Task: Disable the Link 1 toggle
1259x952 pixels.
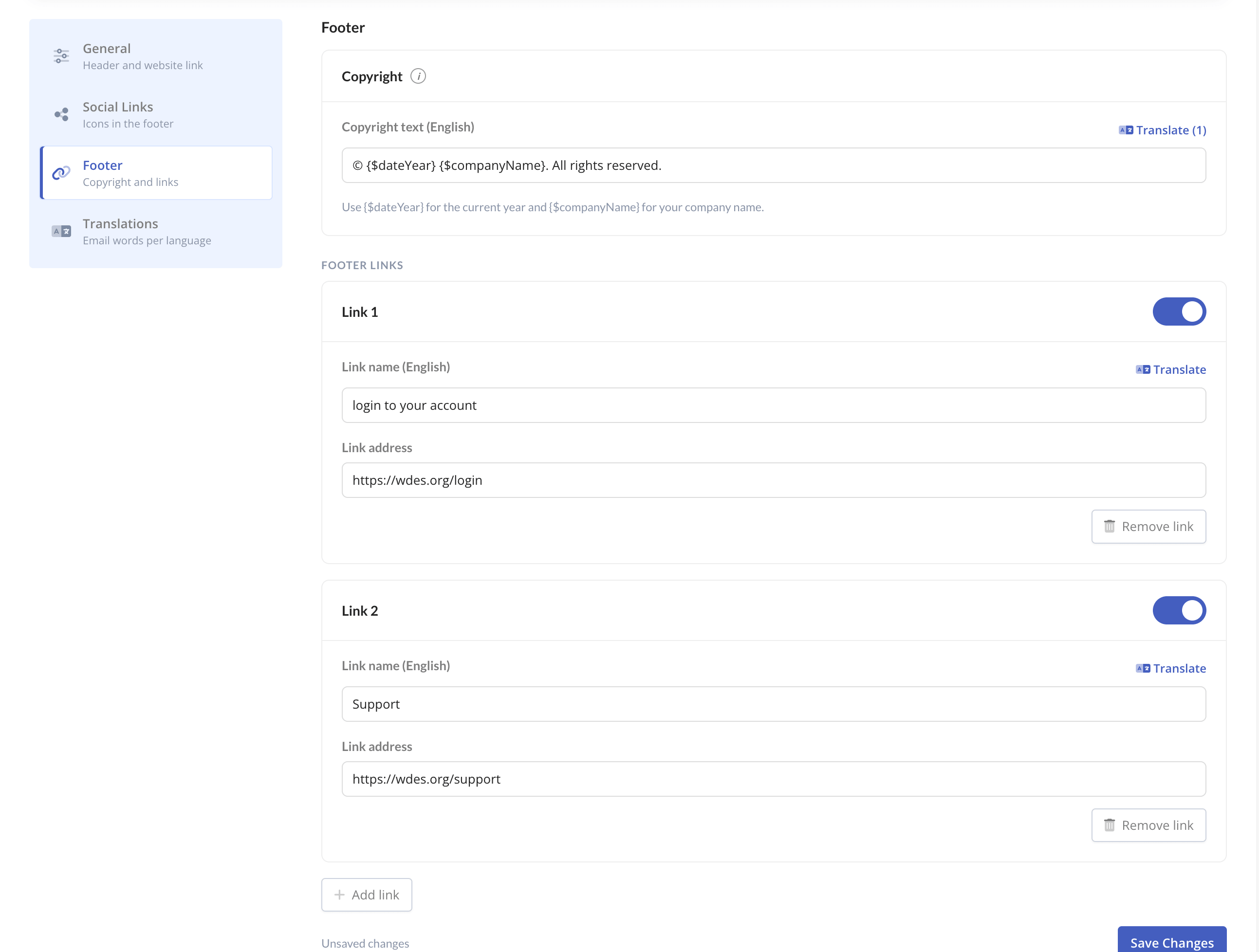Action: click(x=1179, y=312)
